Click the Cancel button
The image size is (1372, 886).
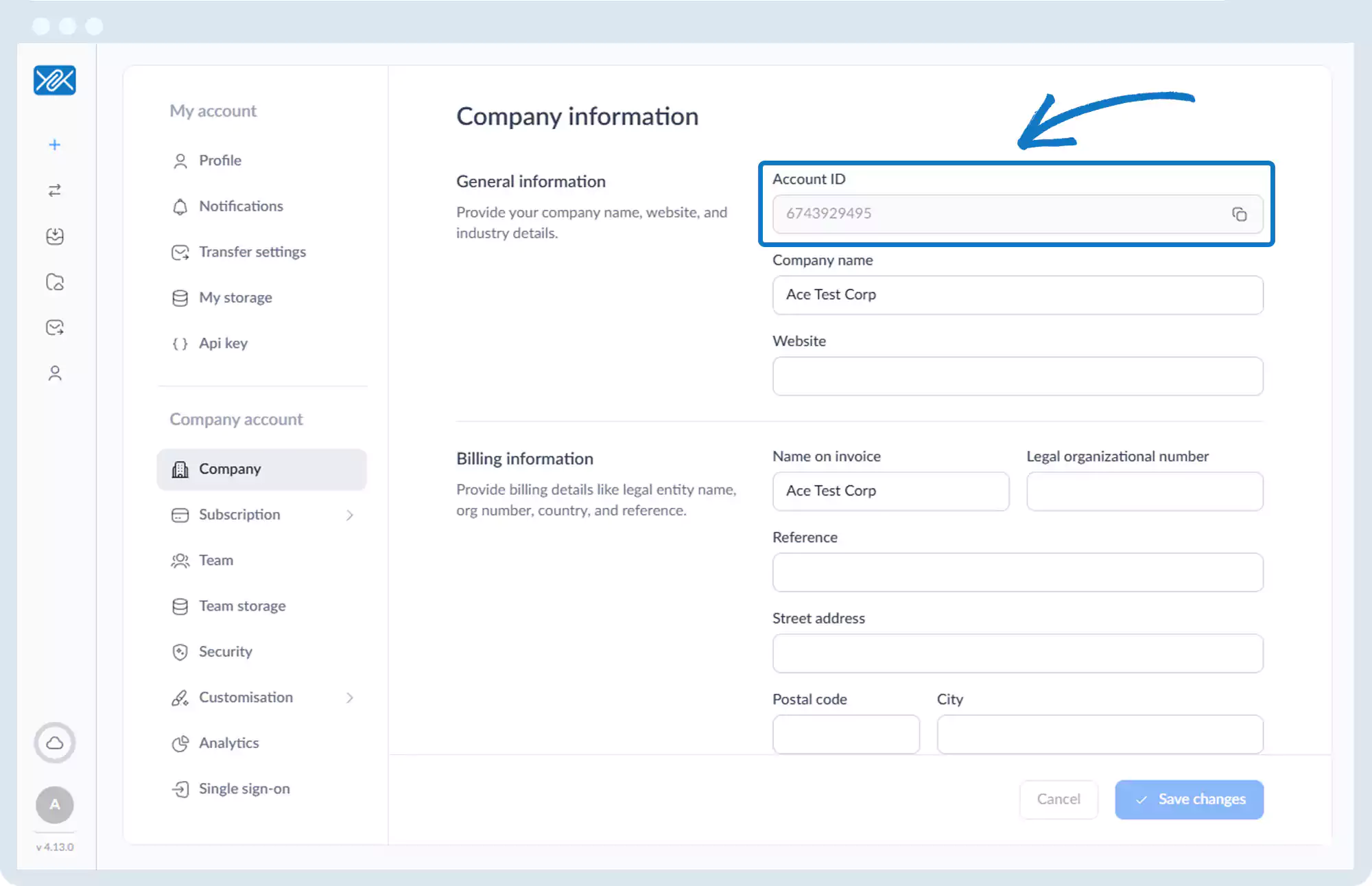click(1058, 799)
